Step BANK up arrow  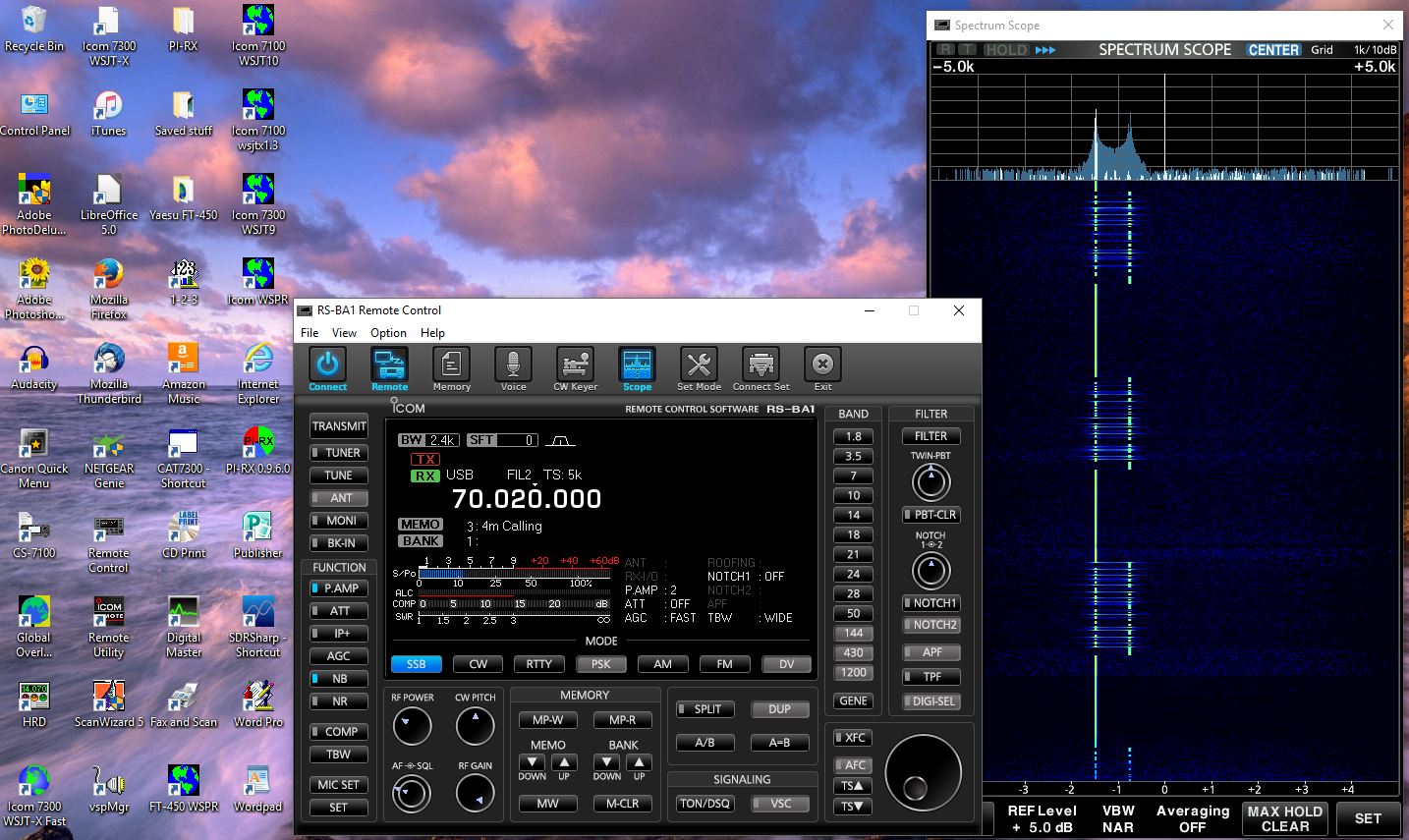639,763
